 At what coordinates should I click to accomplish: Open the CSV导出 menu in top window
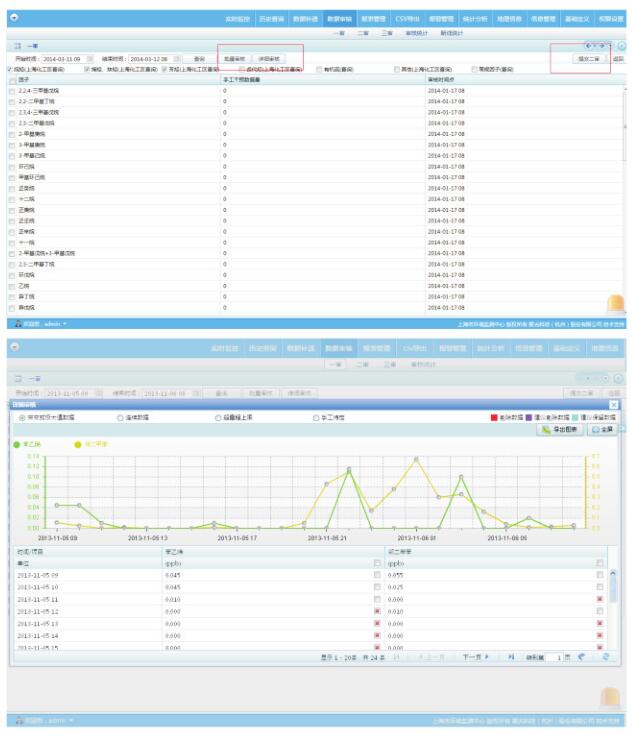click(x=407, y=19)
